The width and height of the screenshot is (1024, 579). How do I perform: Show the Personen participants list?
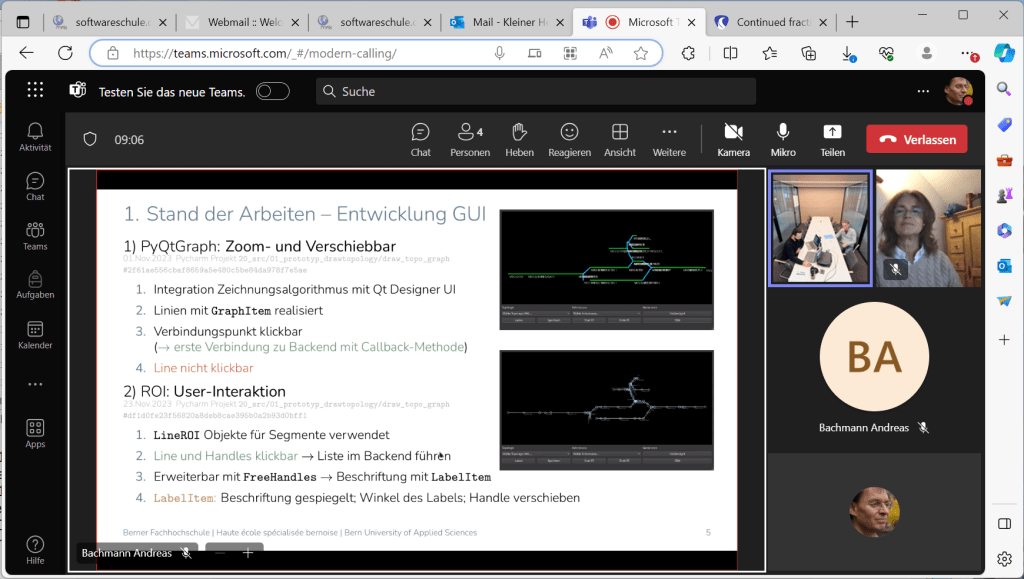(469, 139)
